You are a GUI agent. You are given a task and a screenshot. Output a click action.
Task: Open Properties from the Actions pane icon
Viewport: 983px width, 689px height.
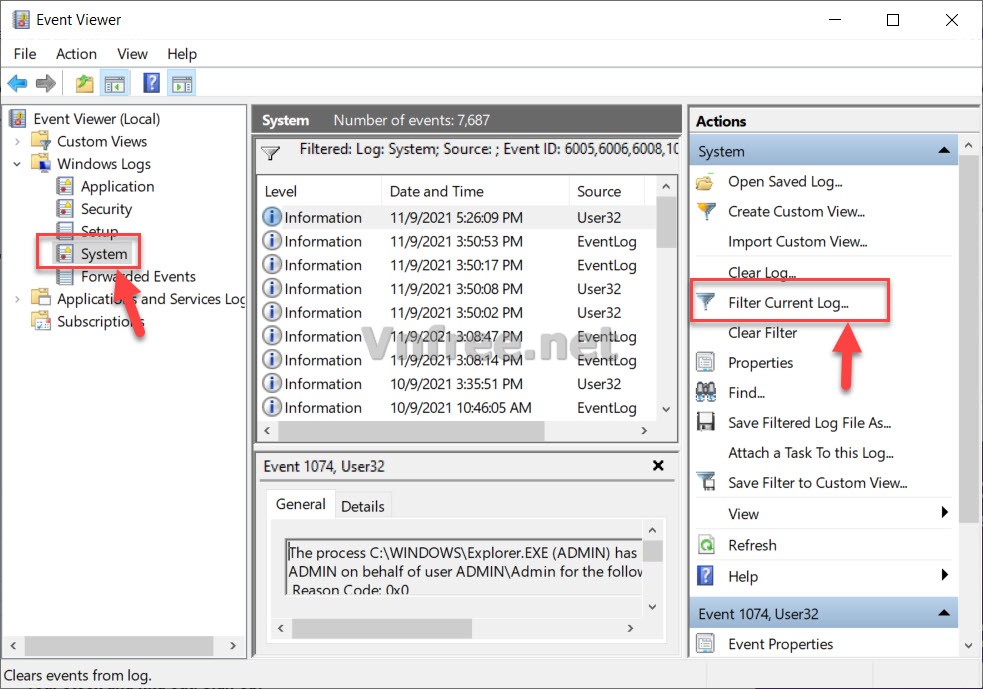point(703,362)
